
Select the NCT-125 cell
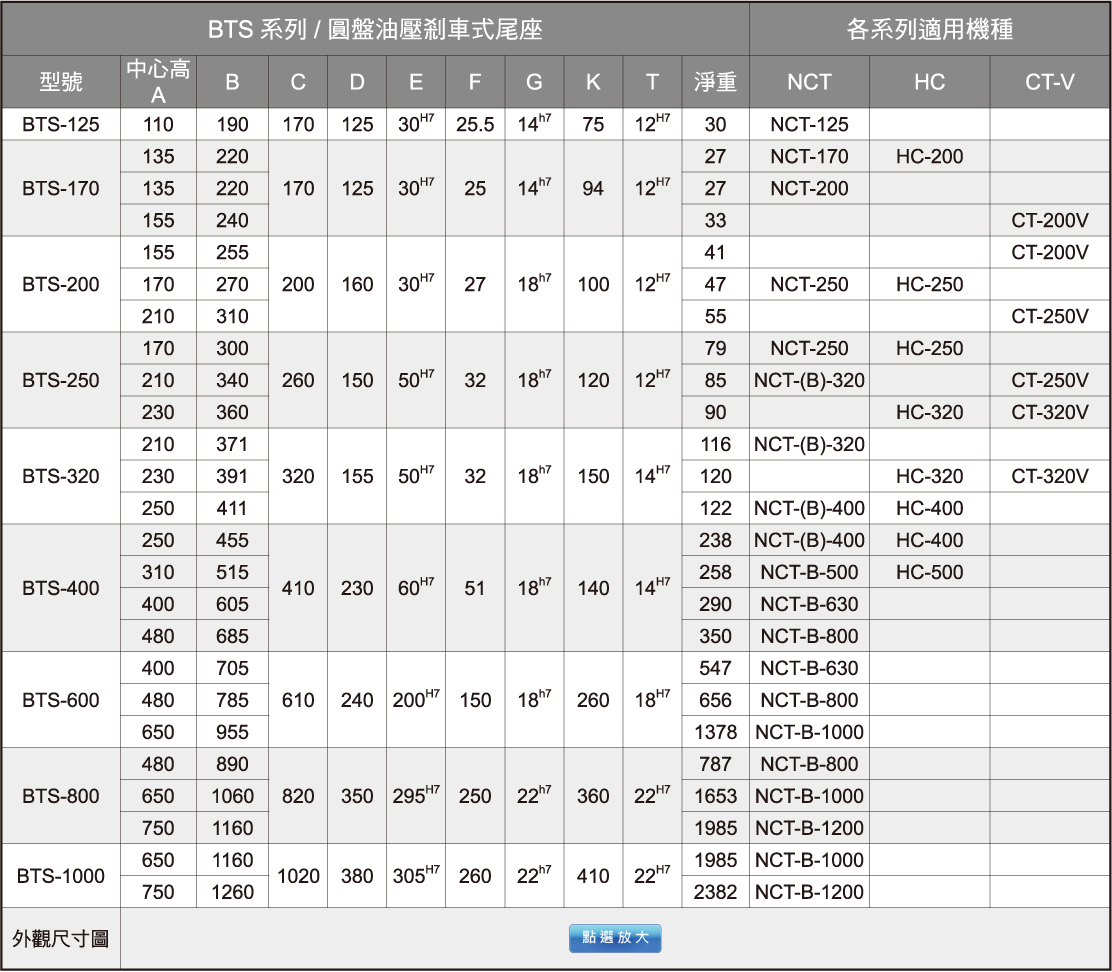tap(809, 124)
